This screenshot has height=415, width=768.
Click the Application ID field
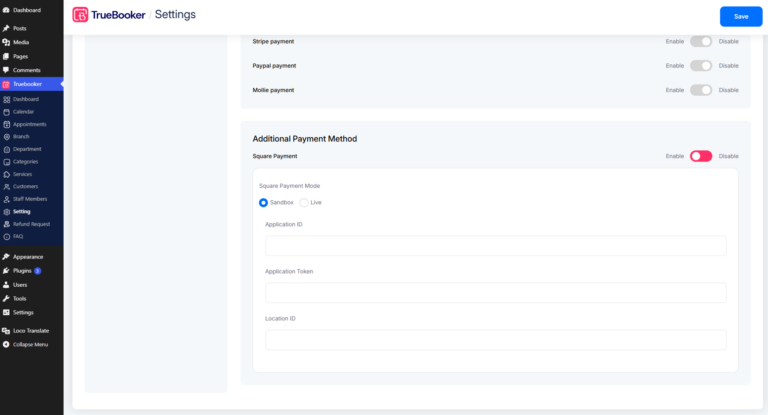click(x=496, y=245)
